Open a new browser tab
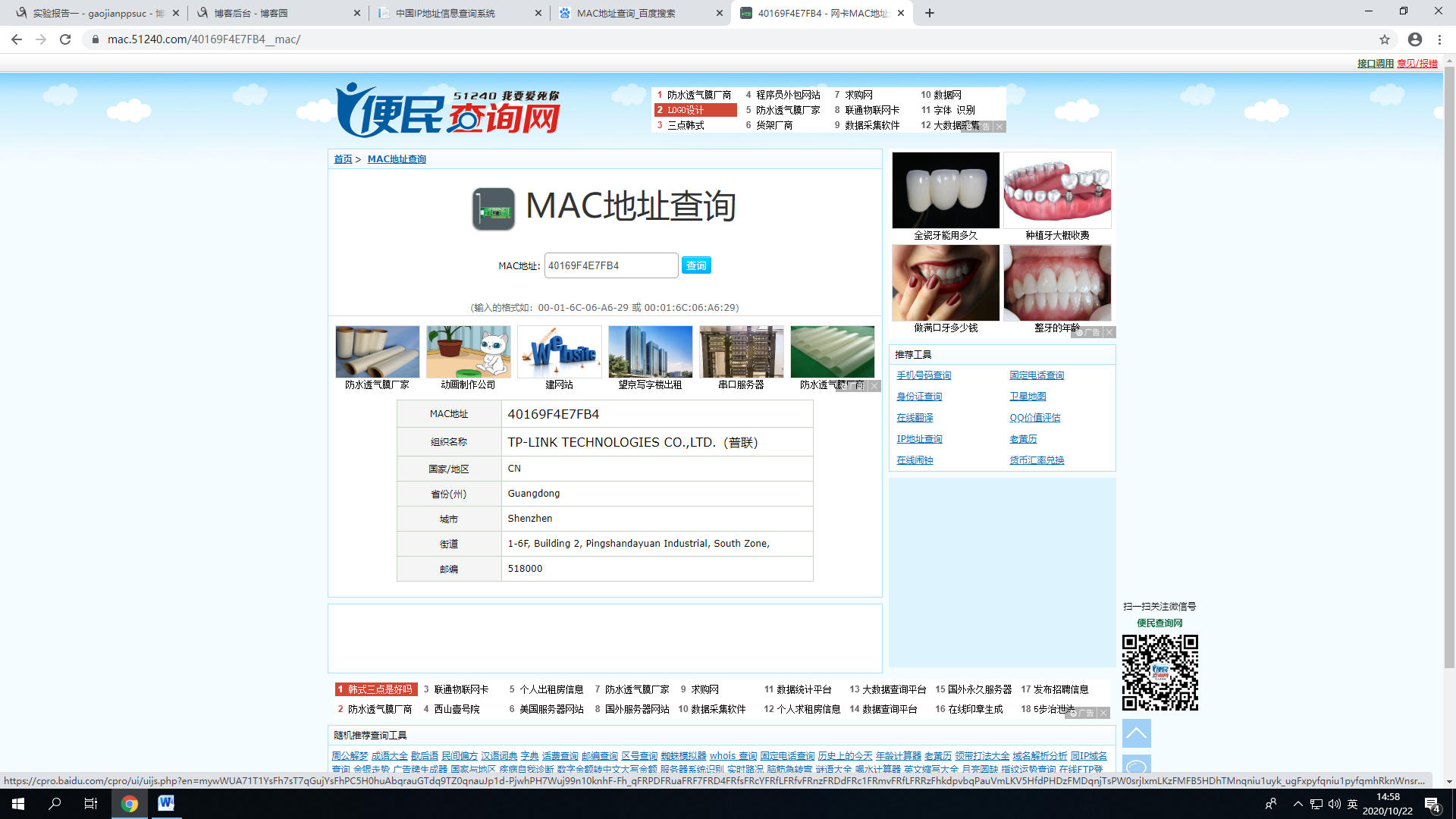 coord(930,13)
